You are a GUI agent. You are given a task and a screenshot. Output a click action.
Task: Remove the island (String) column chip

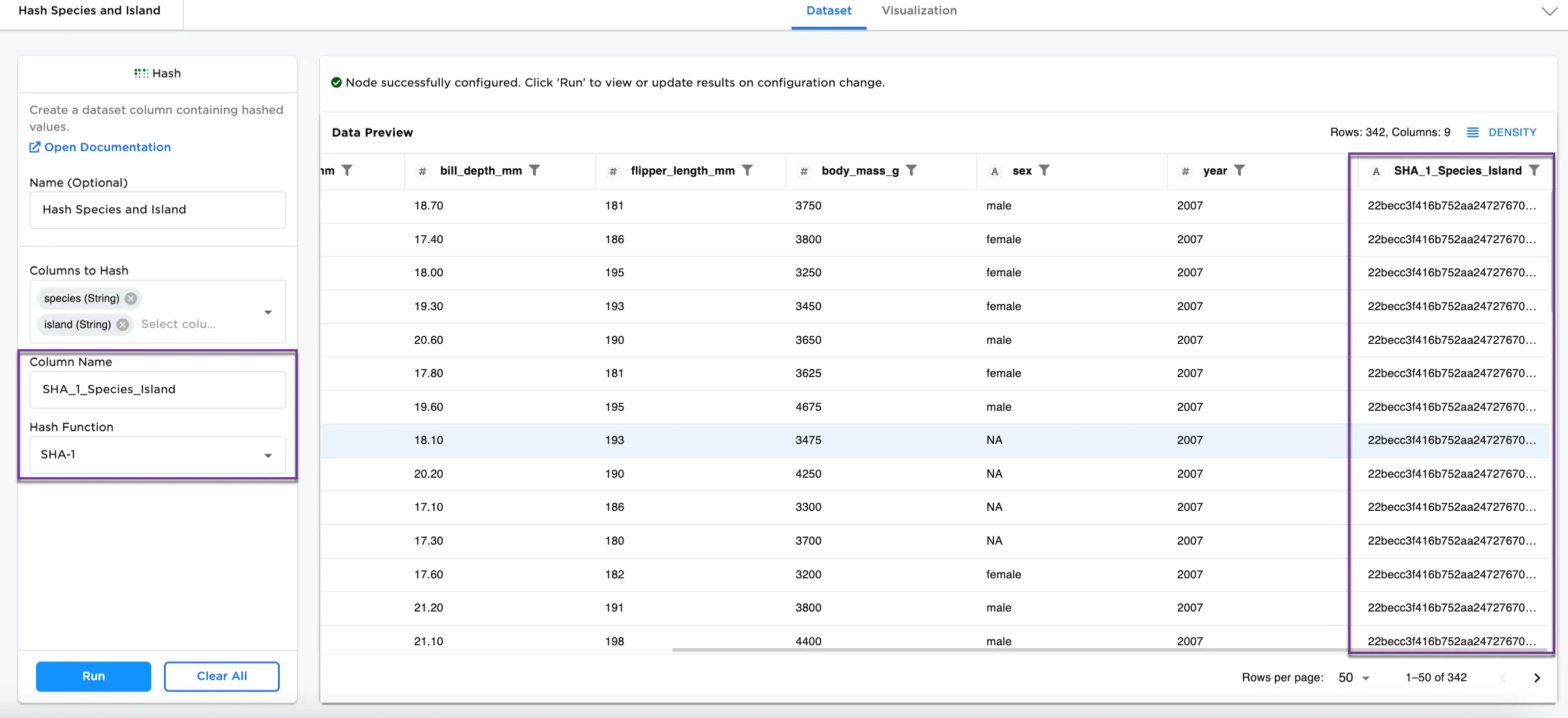122,325
